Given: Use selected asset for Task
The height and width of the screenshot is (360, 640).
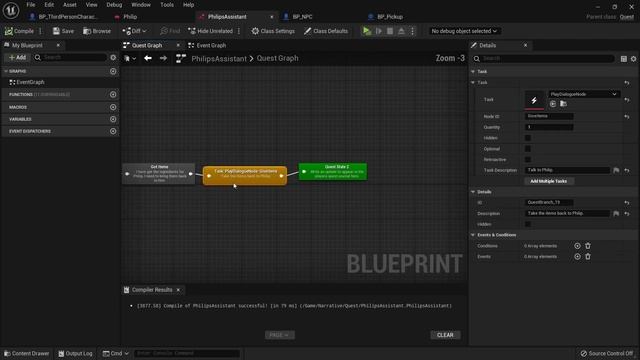Looking at the screenshot, I should coord(553,104).
